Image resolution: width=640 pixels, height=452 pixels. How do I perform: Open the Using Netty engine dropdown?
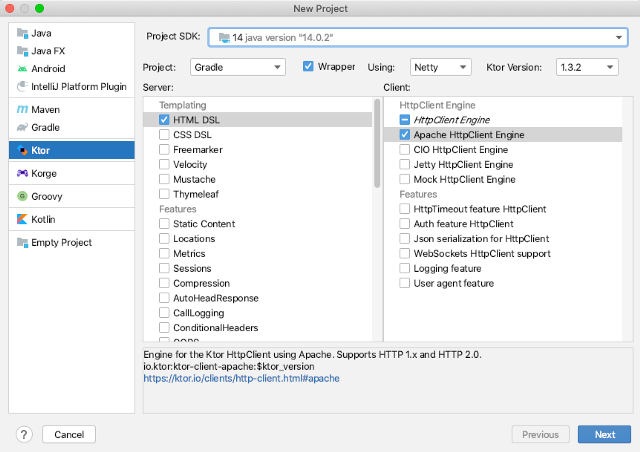click(440, 67)
